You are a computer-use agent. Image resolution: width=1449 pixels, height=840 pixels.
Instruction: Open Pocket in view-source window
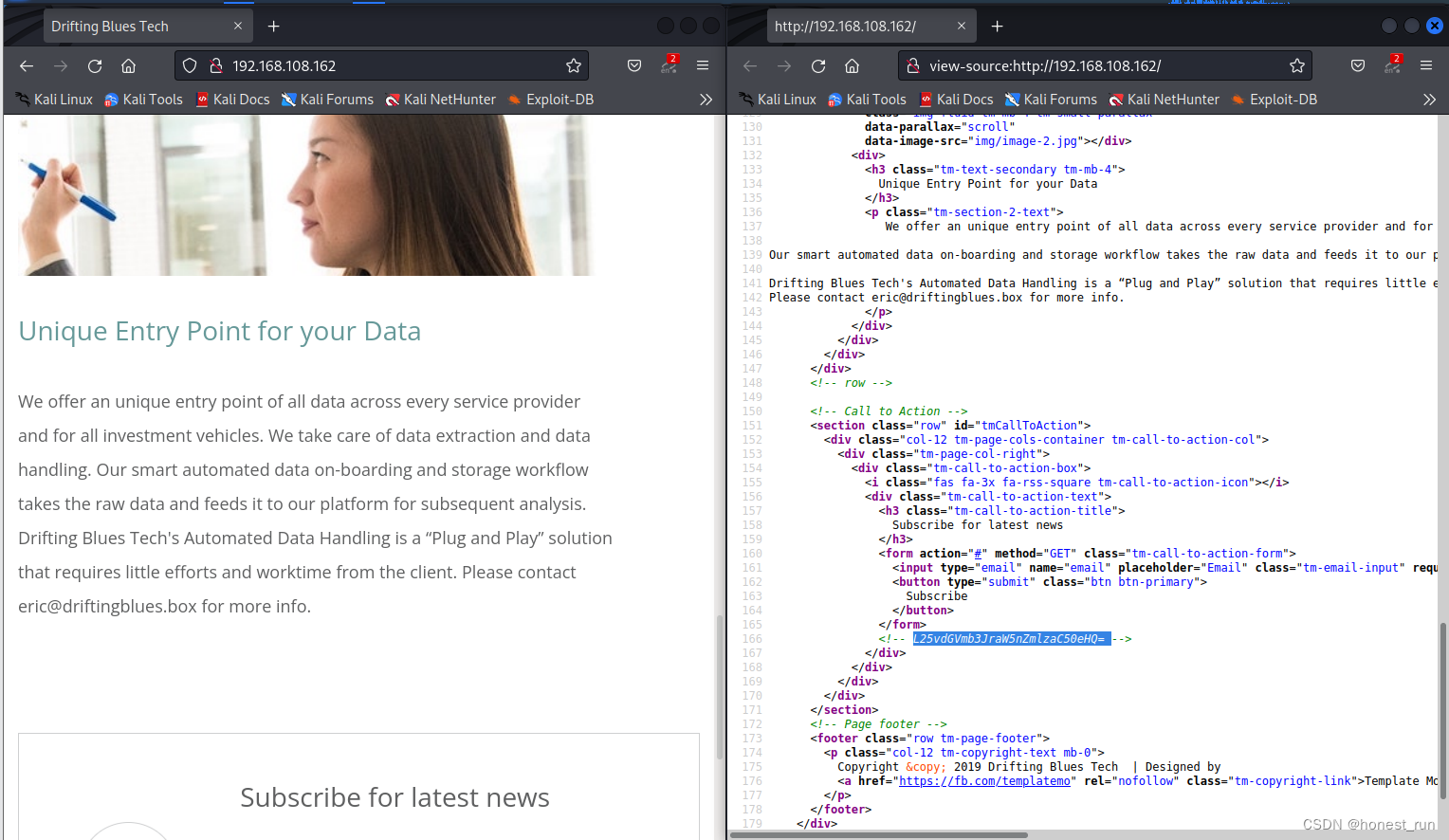pos(1358,65)
